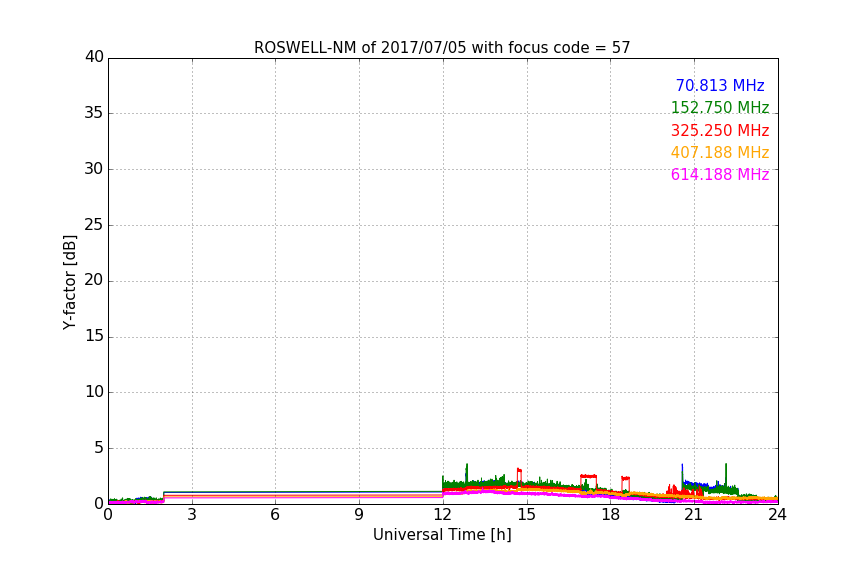This screenshot has height=576, width=864.
Task: Click the y-axis tick label 15
Action: pos(94,336)
